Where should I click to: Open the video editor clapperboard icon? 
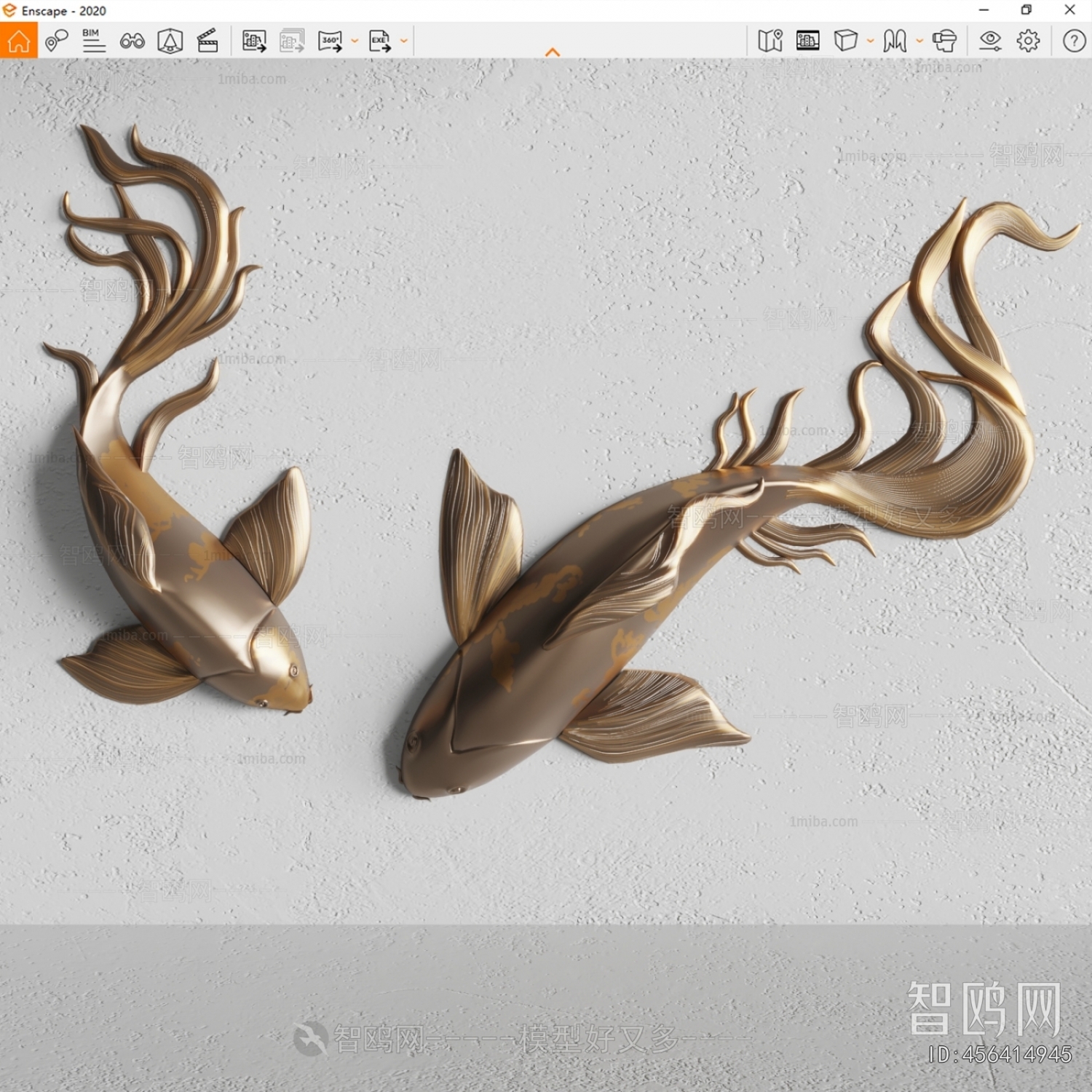tap(207, 41)
